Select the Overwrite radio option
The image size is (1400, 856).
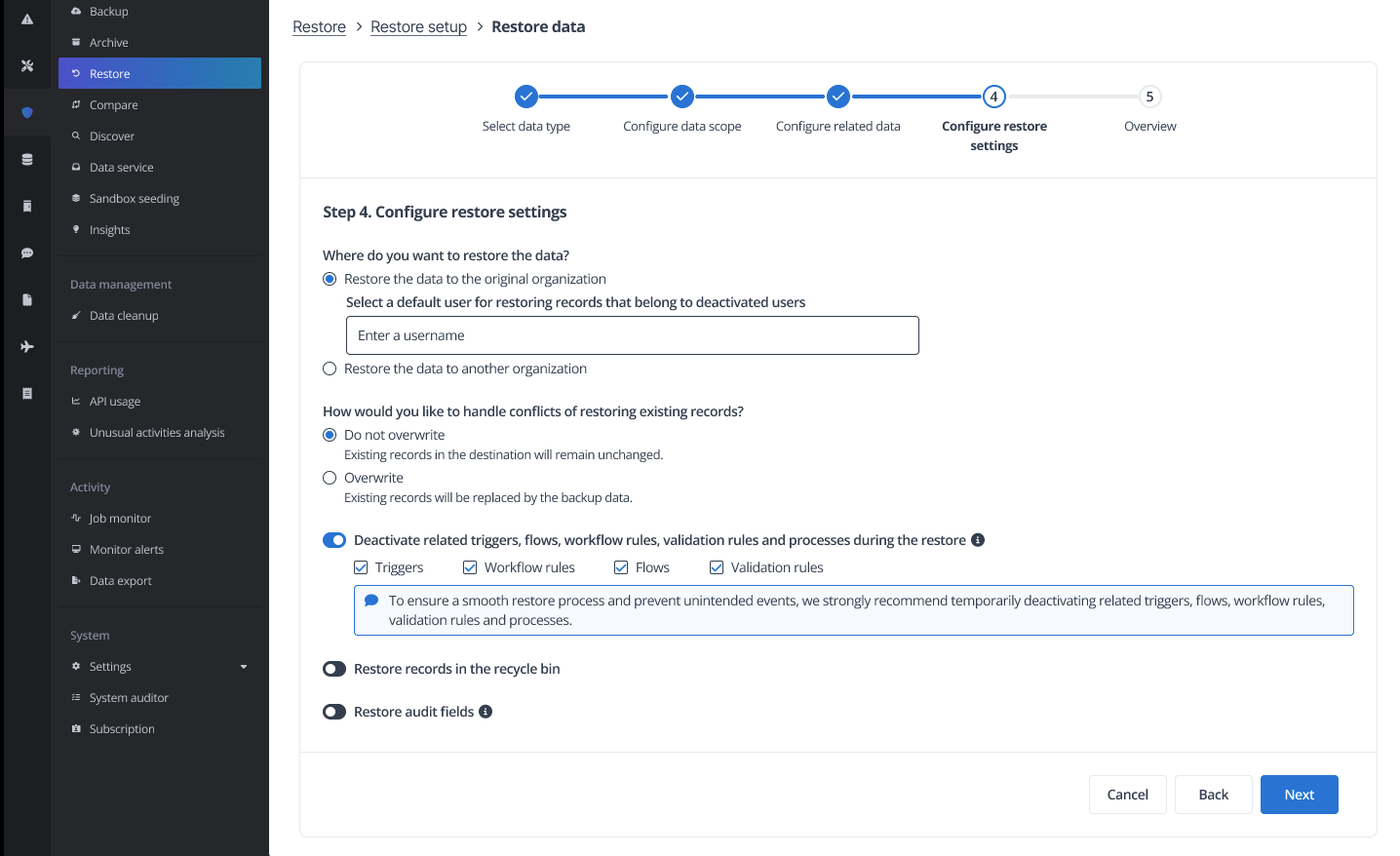click(x=330, y=478)
